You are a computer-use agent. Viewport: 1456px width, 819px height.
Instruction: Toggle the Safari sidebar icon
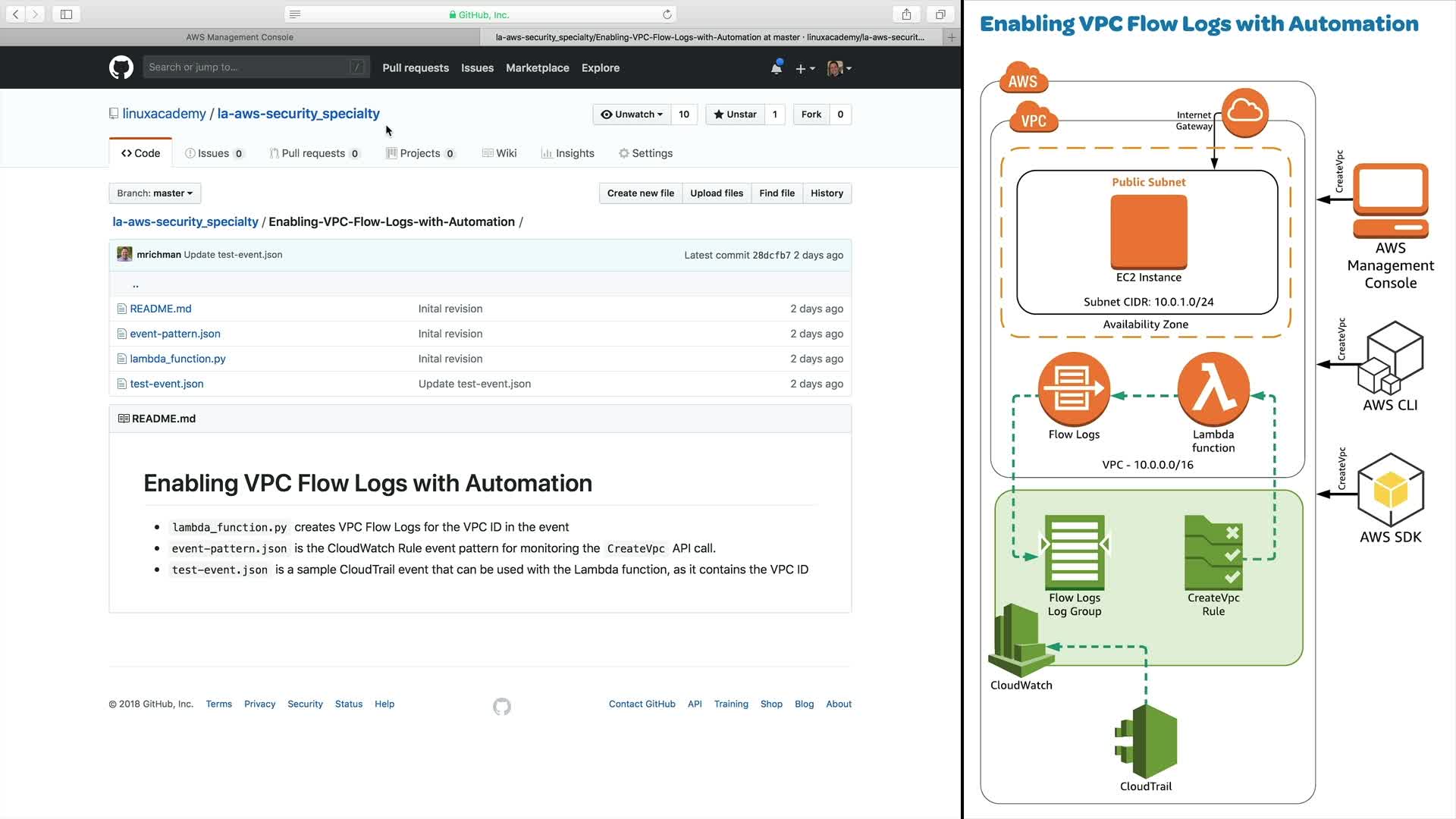pos(66,14)
